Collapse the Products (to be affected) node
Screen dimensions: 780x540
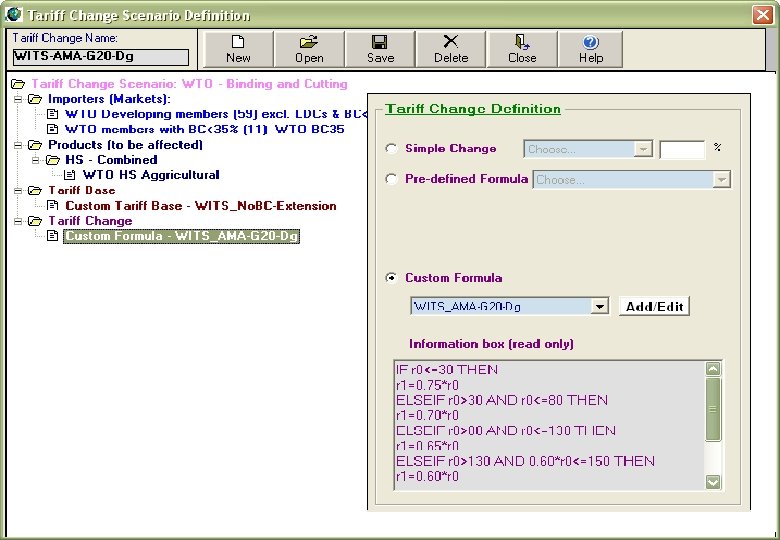18,145
